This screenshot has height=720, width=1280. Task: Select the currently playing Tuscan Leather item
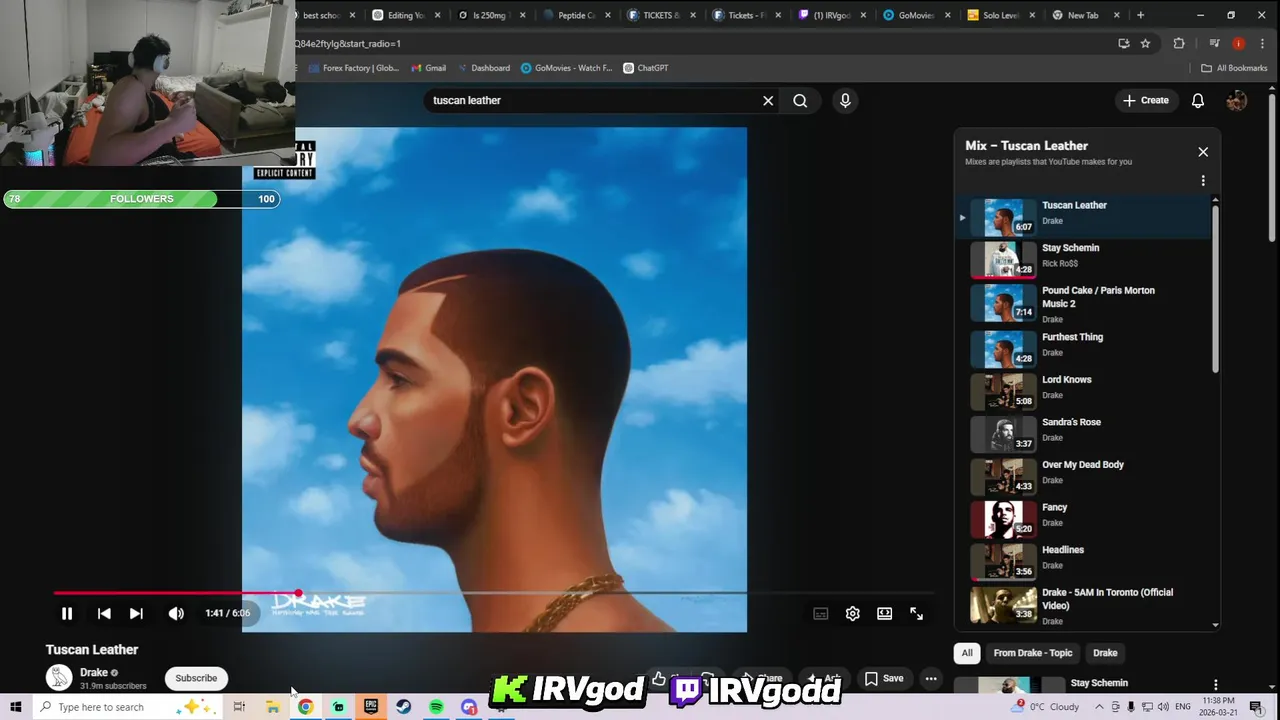coord(1082,216)
